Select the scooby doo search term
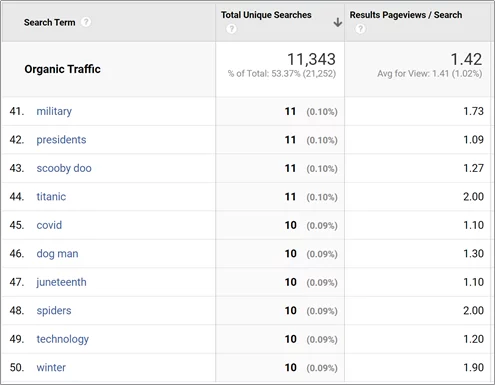495x385 pixels. click(64, 168)
